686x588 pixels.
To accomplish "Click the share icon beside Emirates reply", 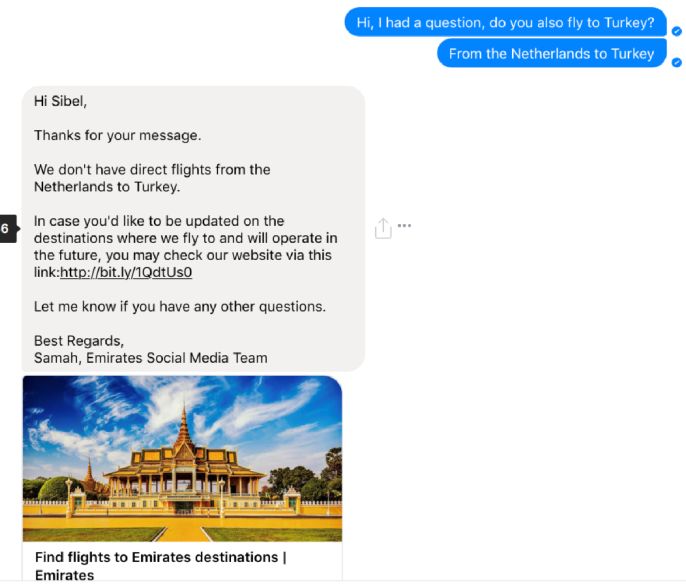I will [383, 228].
